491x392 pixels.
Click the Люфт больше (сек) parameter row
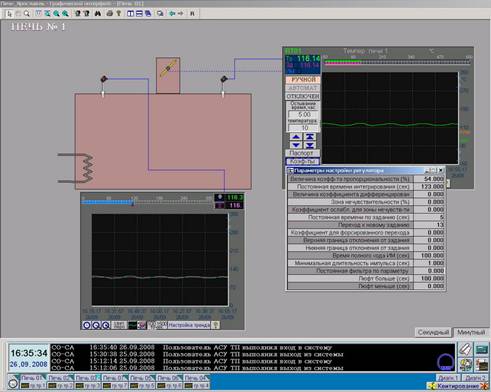click(366, 279)
